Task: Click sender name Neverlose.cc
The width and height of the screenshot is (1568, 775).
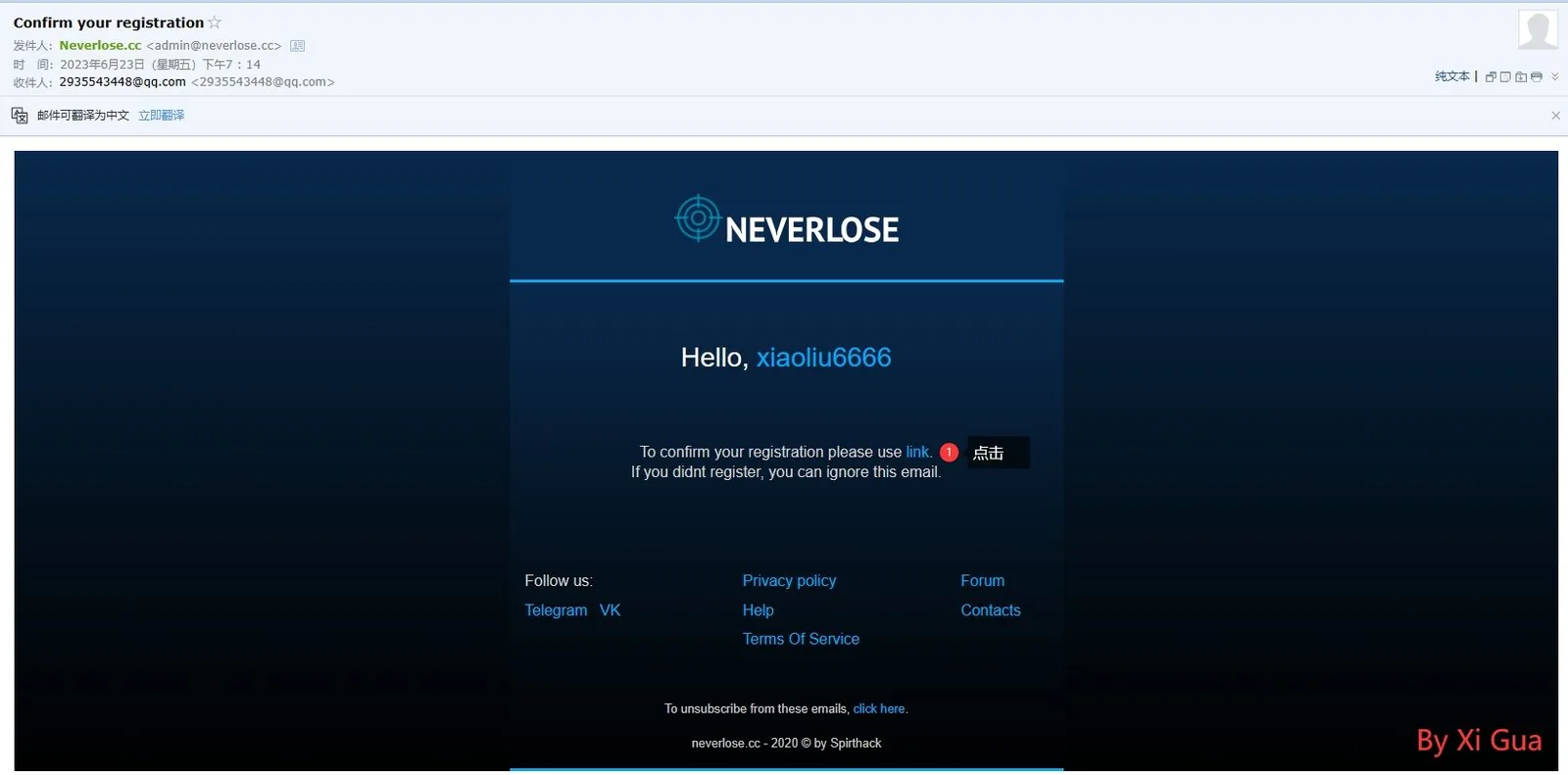Action: [x=100, y=45]
